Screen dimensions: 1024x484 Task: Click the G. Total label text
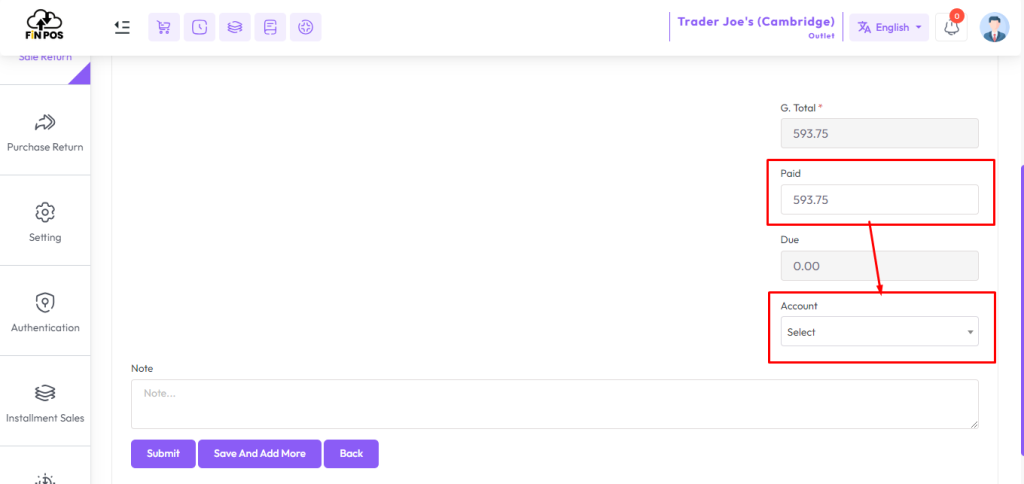(x=801, y=107)
